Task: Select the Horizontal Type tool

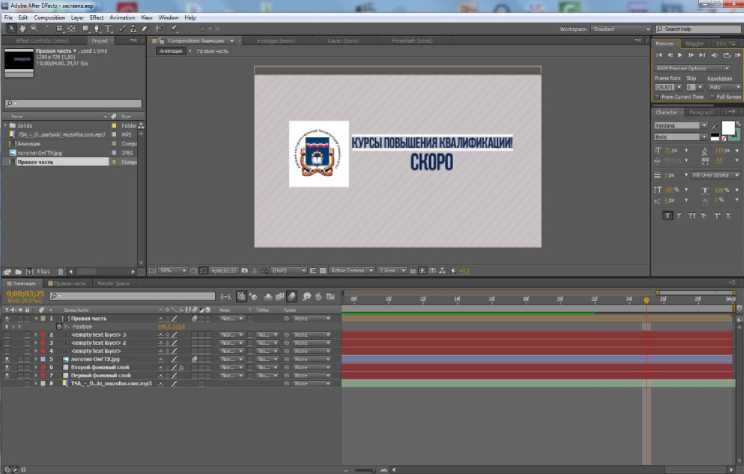Action: pos(106,28)
